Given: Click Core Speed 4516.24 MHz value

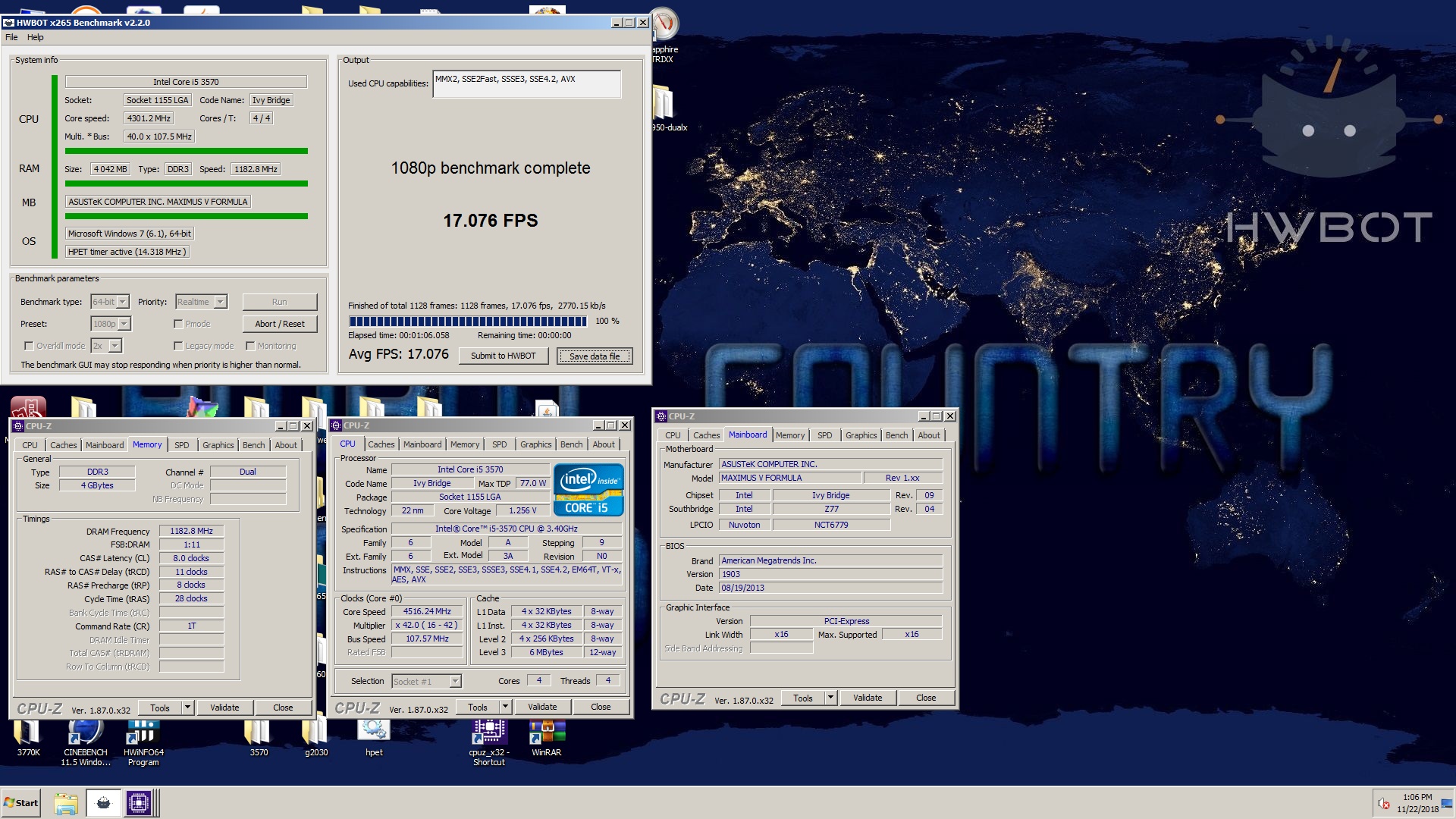Looking at the screenshot, I should click(x=427, y=611).
